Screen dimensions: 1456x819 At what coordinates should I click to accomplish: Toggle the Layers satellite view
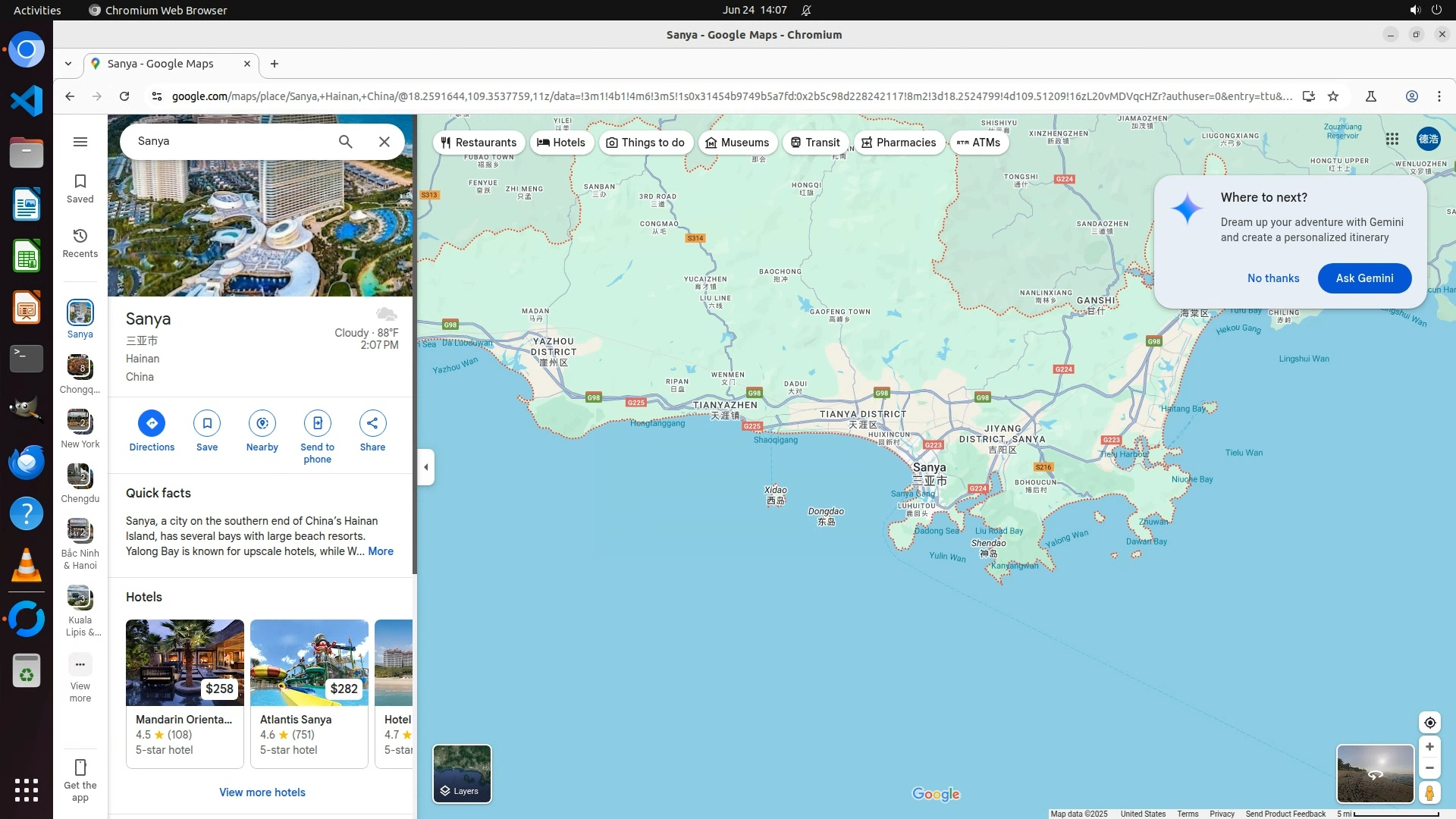462,773
